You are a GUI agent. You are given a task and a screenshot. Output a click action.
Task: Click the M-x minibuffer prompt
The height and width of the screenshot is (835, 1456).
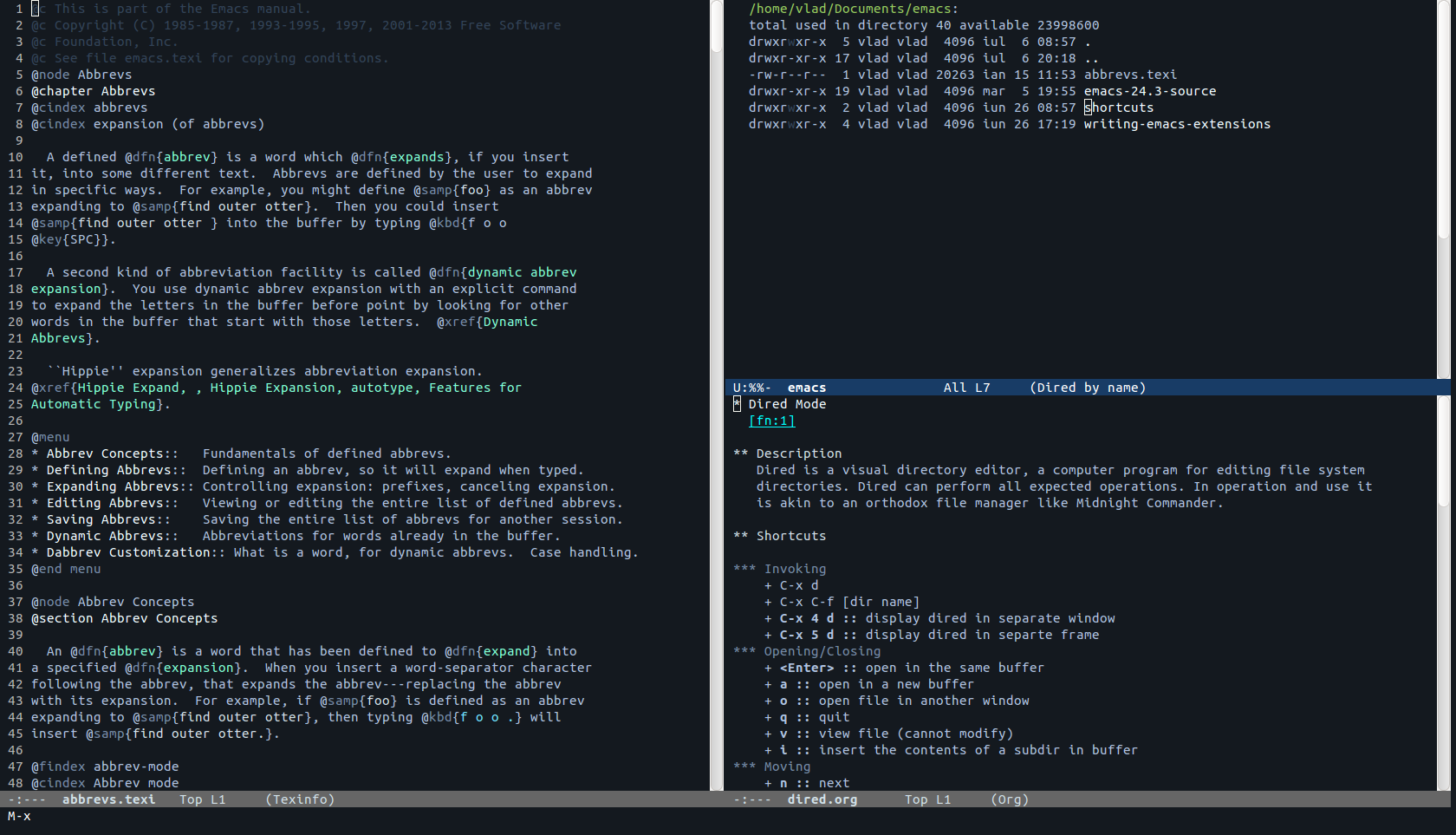tap(19, 816)
